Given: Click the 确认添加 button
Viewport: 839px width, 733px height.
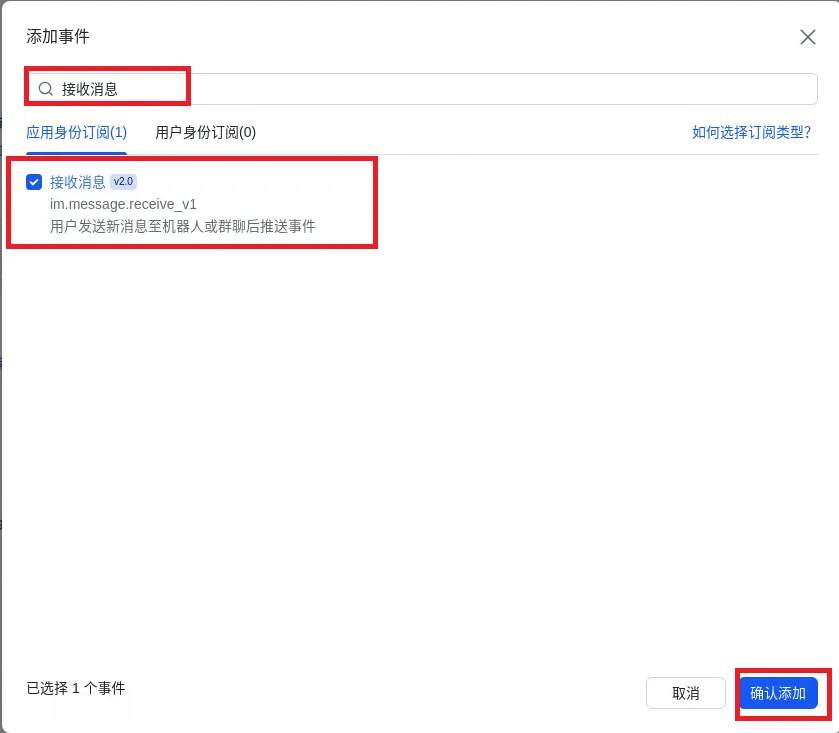Looking at the screenshot, I should point(778,693).
